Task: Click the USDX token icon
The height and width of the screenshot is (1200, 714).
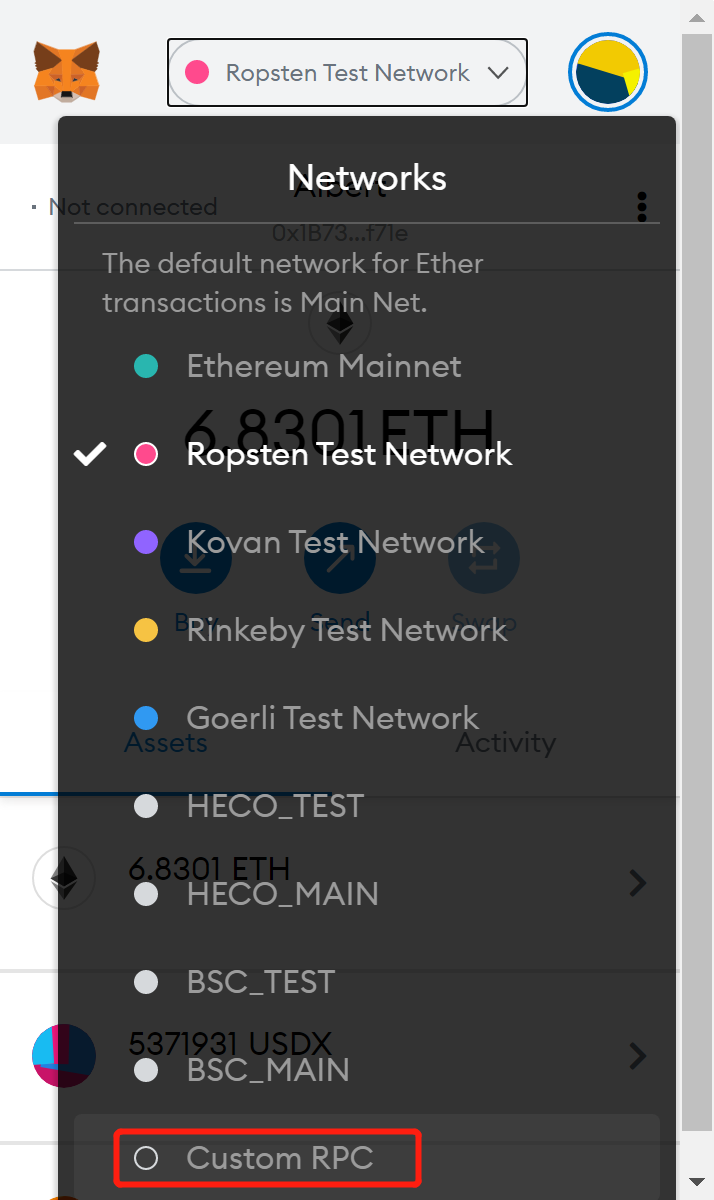Action: 64,1056
